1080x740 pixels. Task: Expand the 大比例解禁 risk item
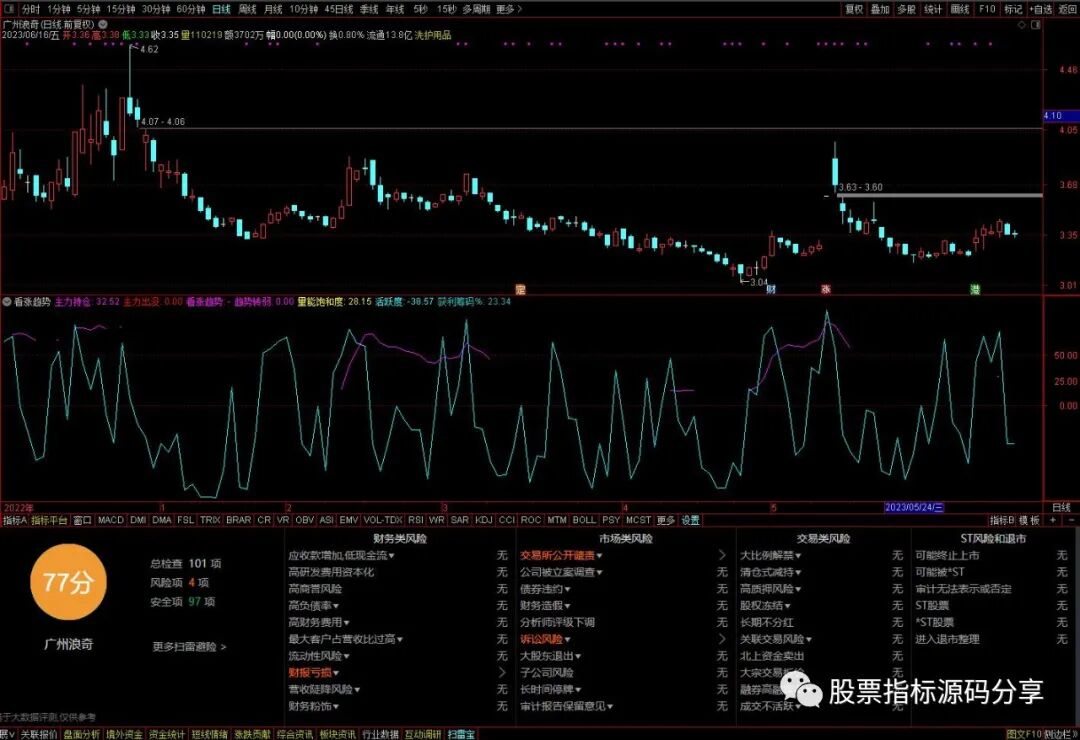click(x=771, y=555)
